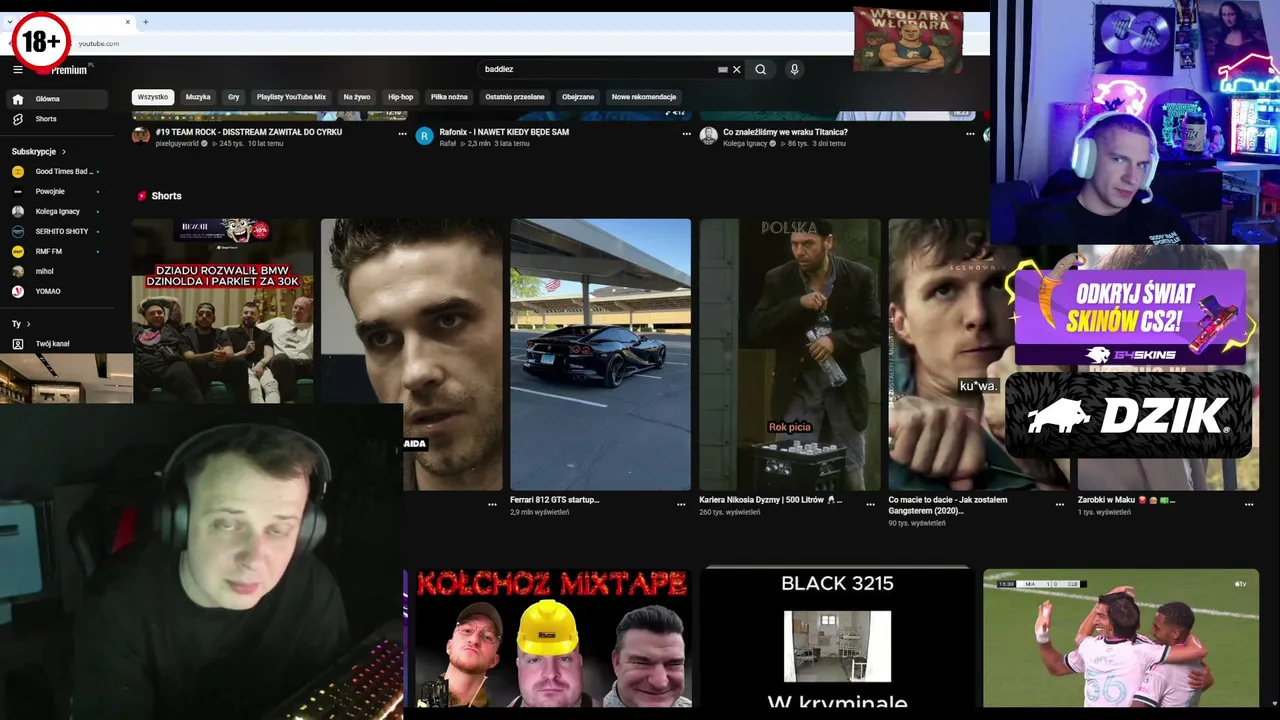
Task: Open Kariera Nikosia Dyzmy short title
Action: click(x=770, y=500)
